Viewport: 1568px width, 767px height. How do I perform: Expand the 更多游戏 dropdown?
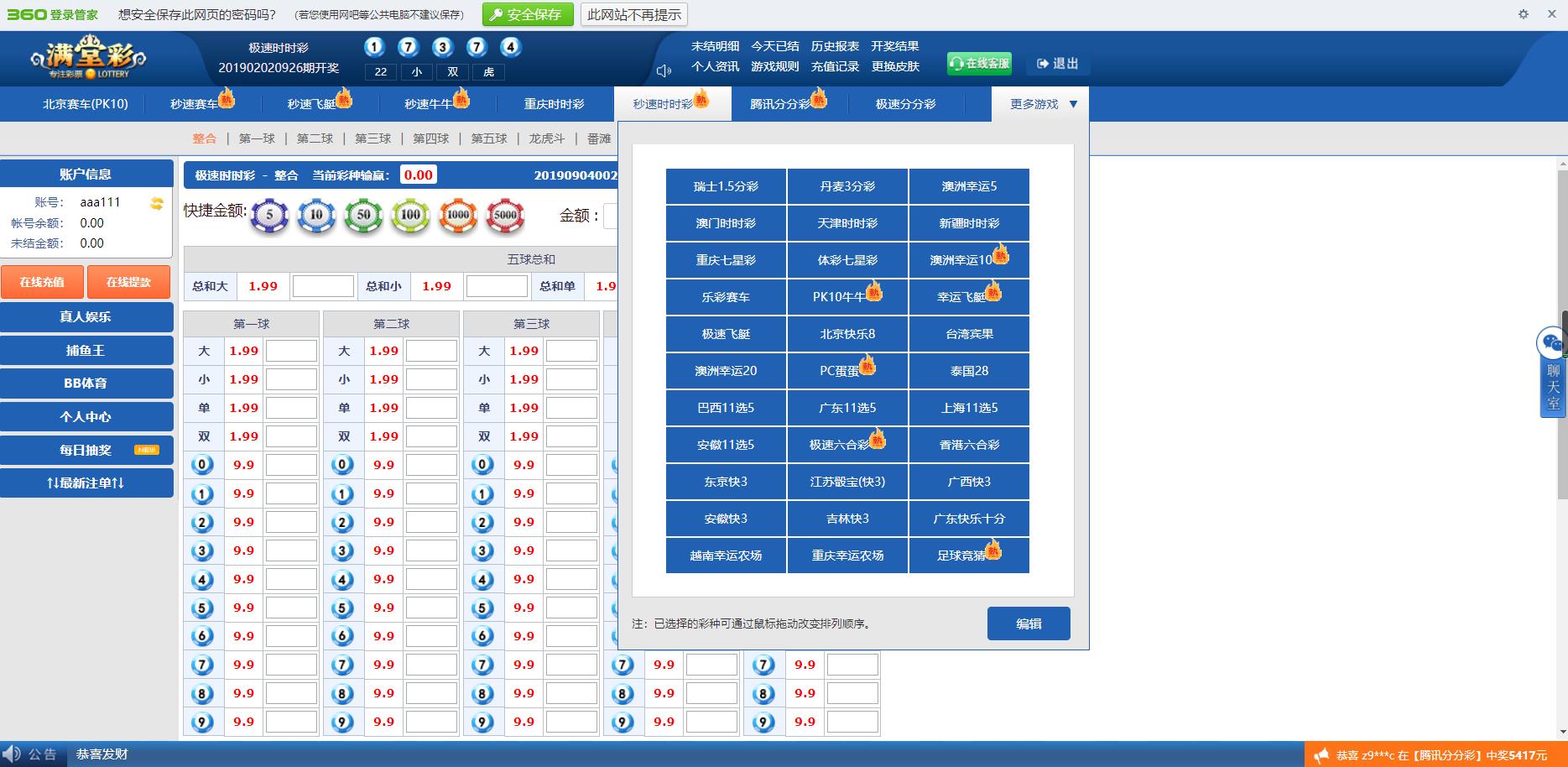click(x=1043, y=104)
